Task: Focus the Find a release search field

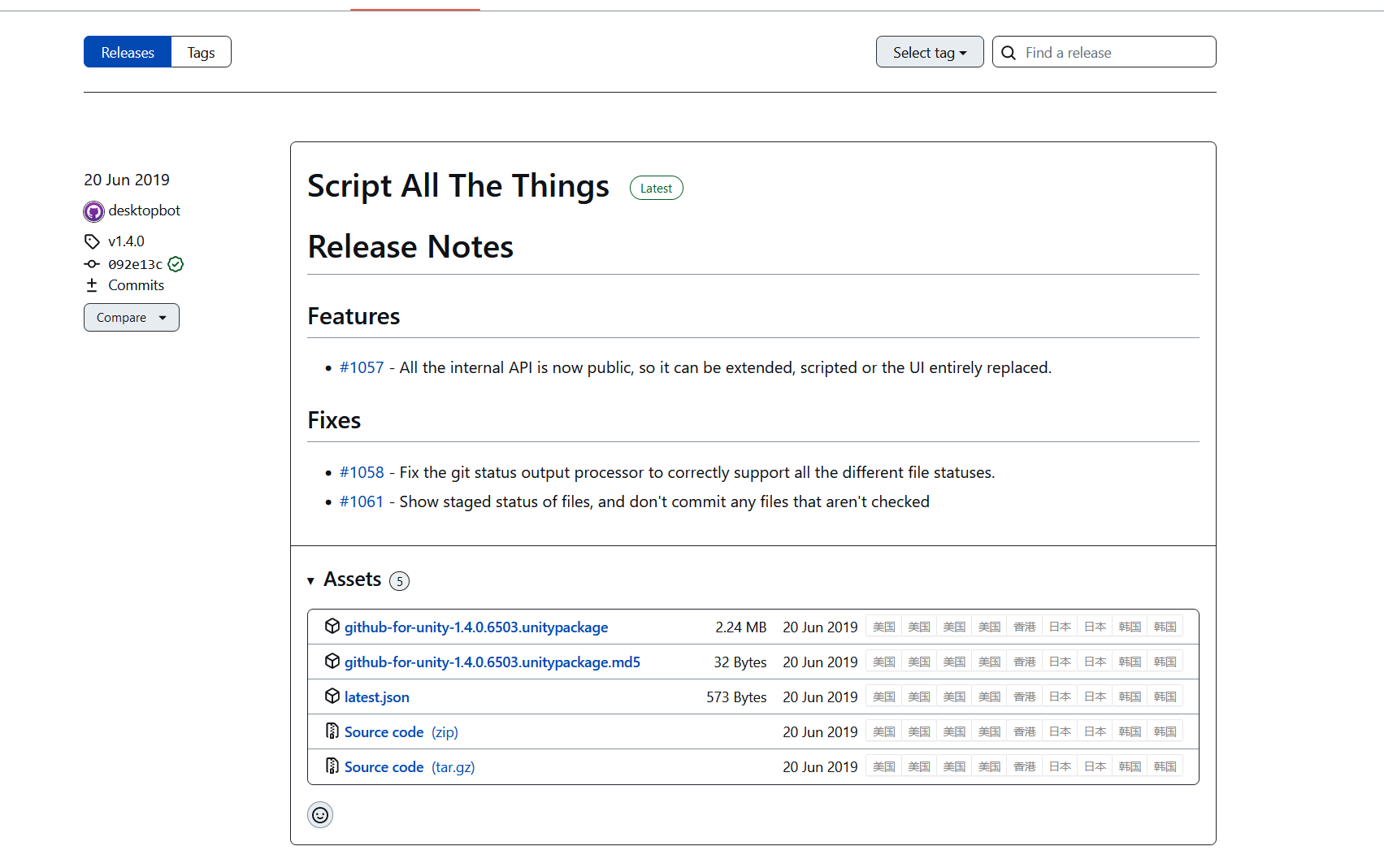Action: pyautogui.click(x=1104, y=52)
